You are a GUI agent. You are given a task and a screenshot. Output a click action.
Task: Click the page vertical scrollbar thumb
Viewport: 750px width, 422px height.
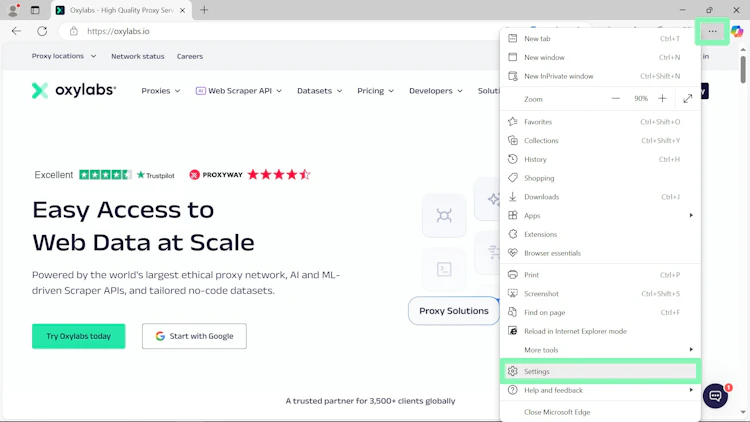point(743,69)
